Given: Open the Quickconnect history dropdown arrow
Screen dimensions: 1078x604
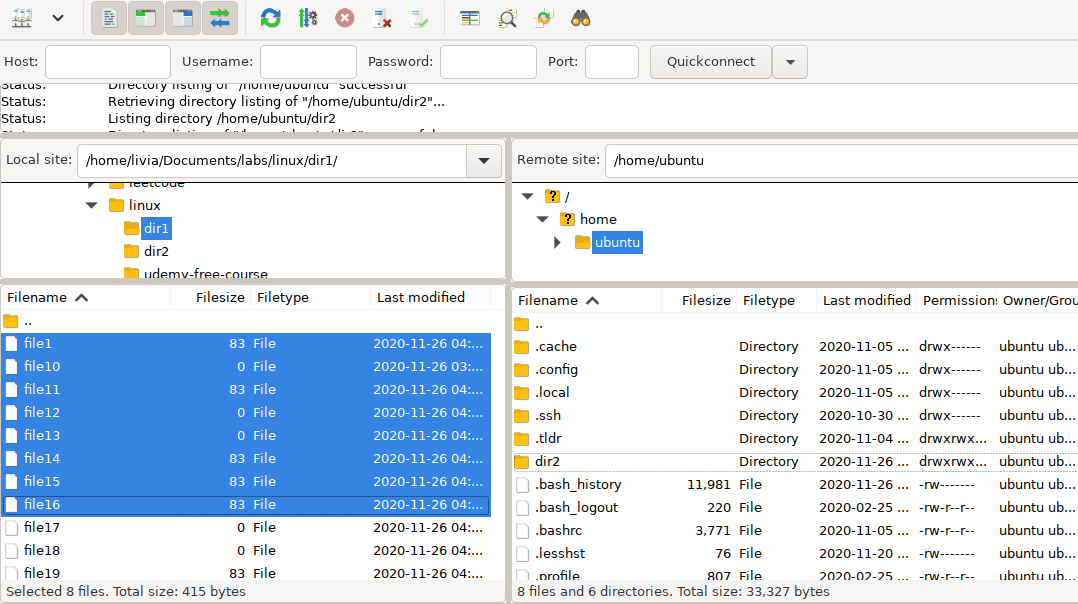Looking at the screenshot, I should (790, 62).
